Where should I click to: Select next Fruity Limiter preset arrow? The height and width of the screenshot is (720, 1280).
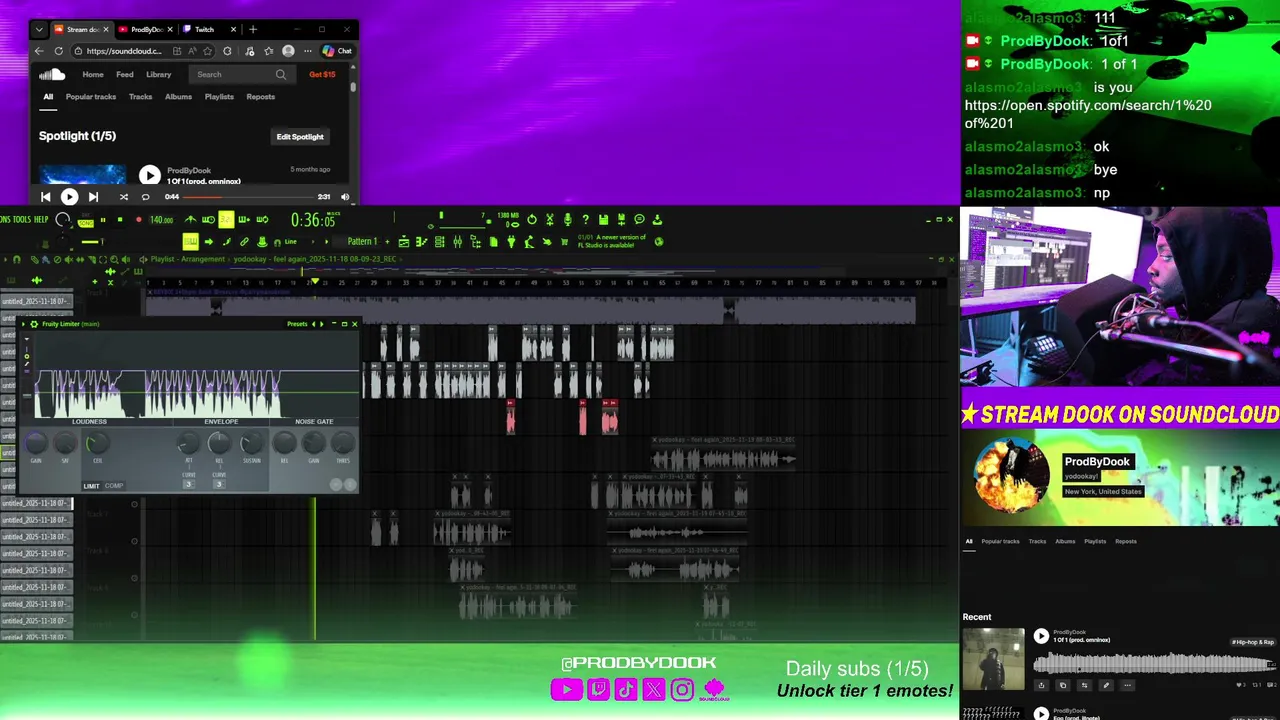click(x=321, y=324)
